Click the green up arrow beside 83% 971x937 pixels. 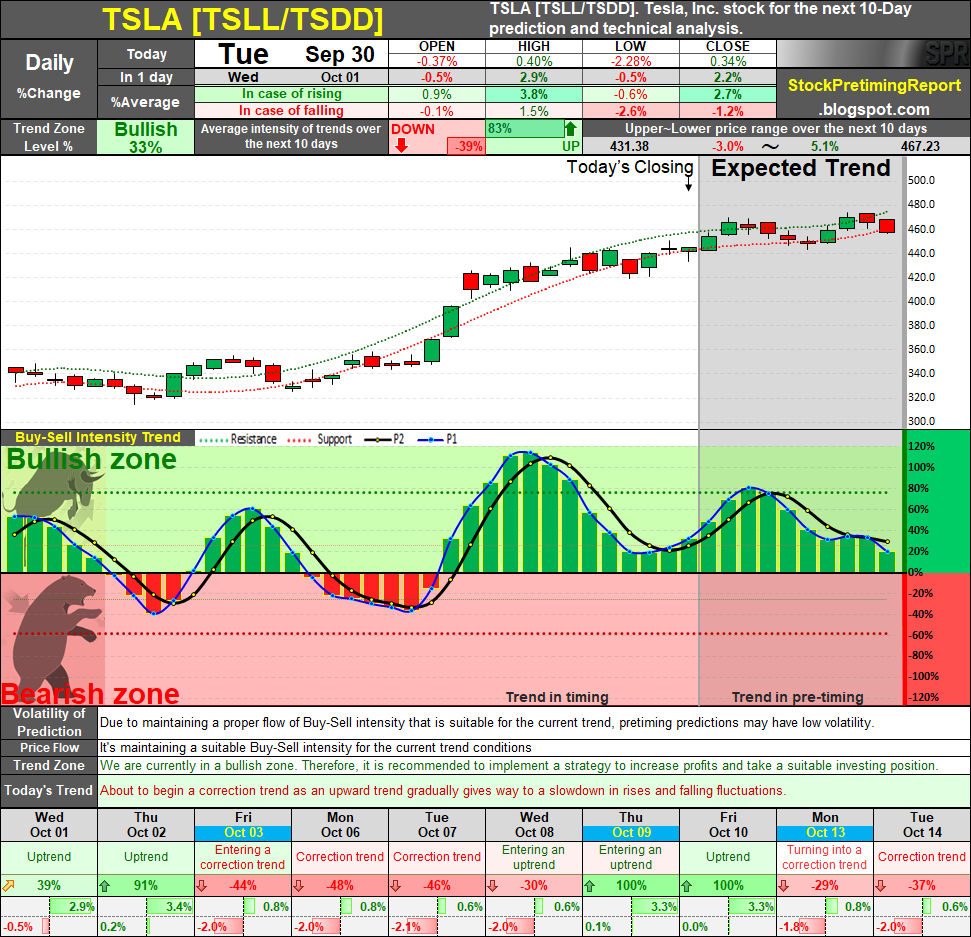pos(570,129)
